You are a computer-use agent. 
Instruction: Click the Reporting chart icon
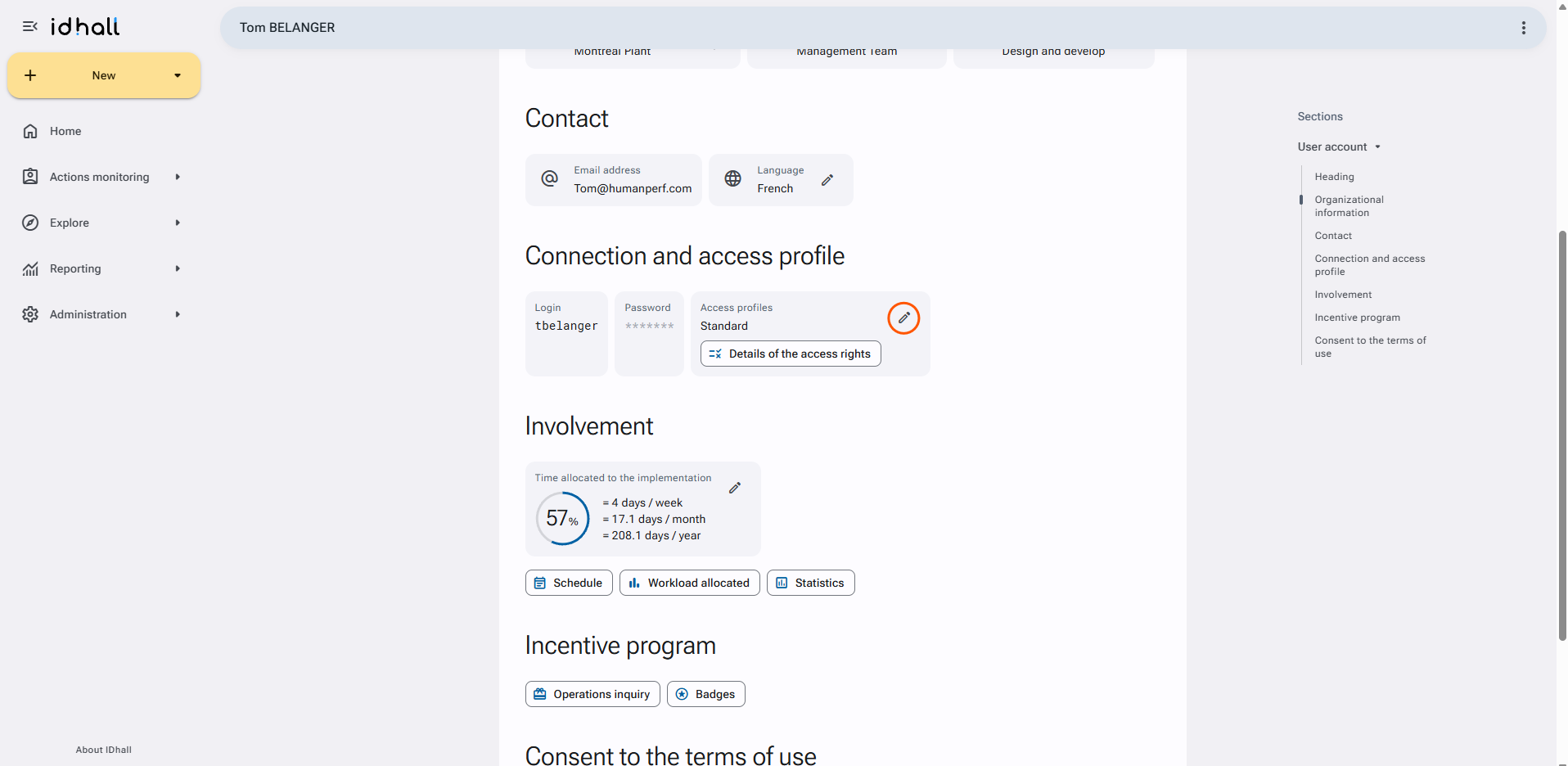coord(30,268)
